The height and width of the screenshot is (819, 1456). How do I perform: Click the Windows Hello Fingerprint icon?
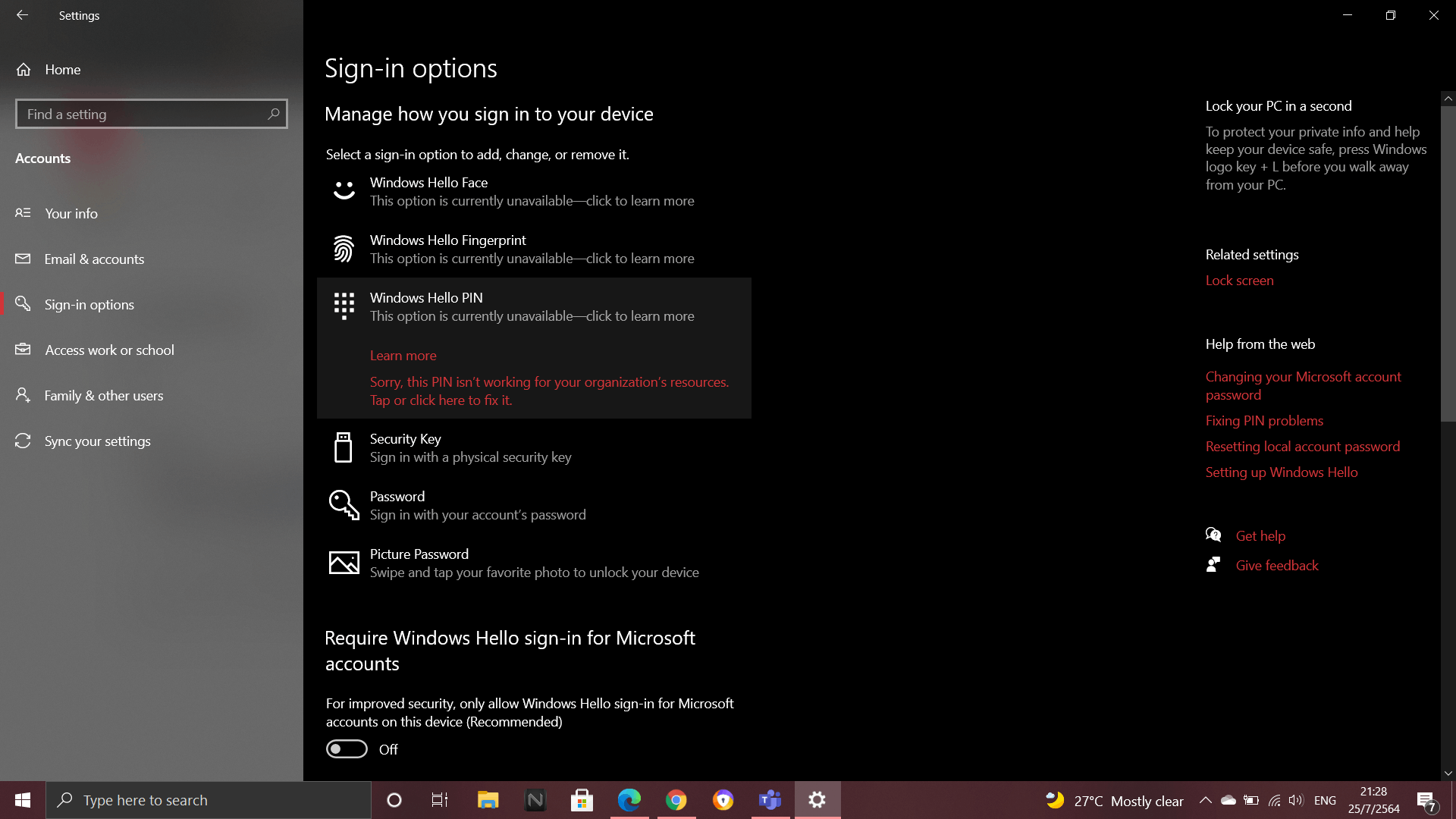(x=344, y=249)
